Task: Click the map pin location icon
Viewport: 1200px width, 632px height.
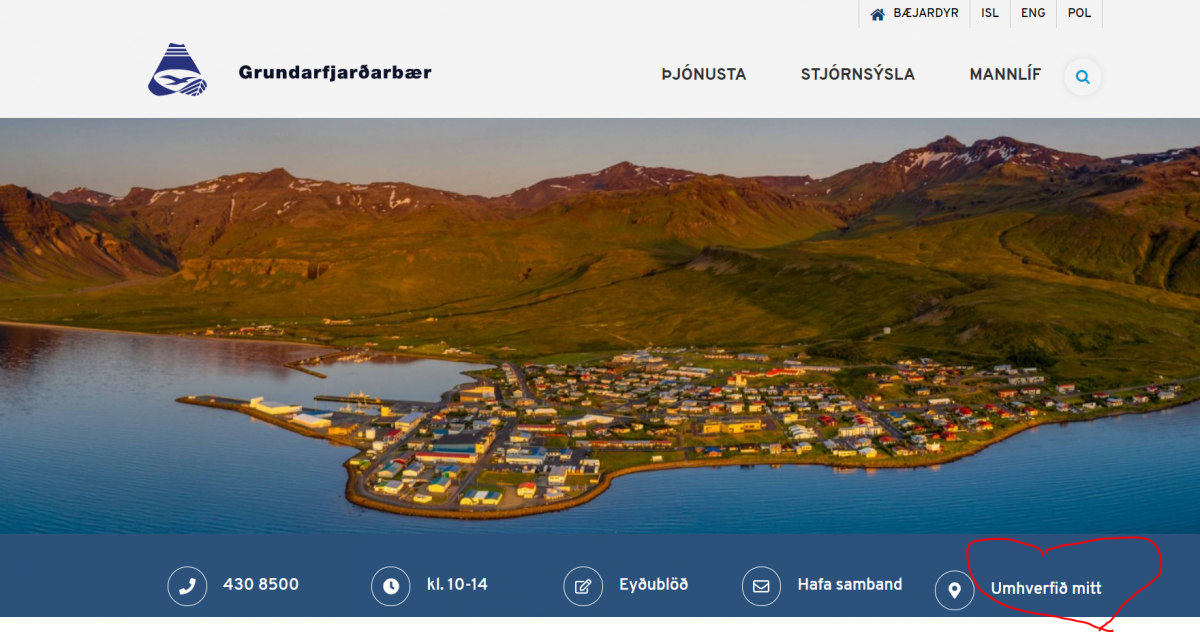Action: (x=954, y=590)
